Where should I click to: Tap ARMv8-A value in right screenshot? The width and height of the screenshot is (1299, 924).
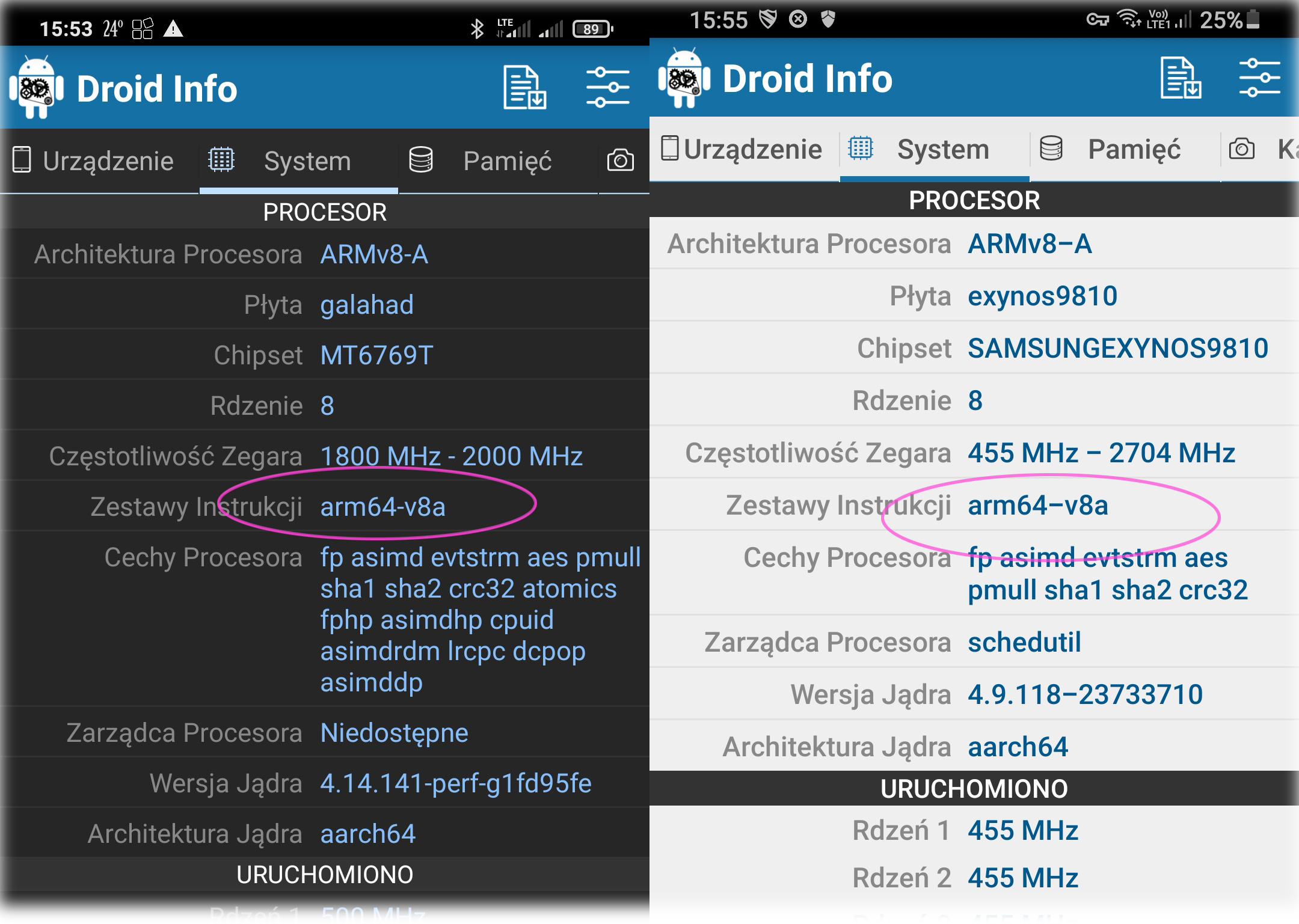pyautogui.click(x=1030, y=243)
